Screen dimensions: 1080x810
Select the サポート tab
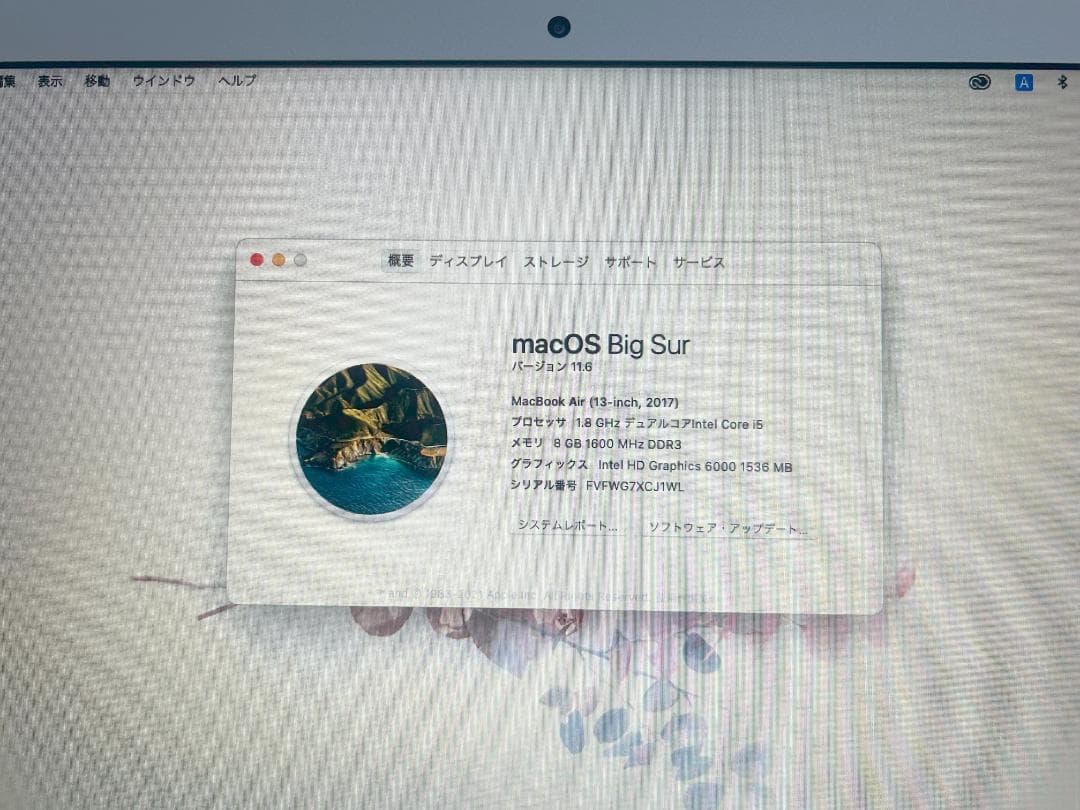coord(630,262)
